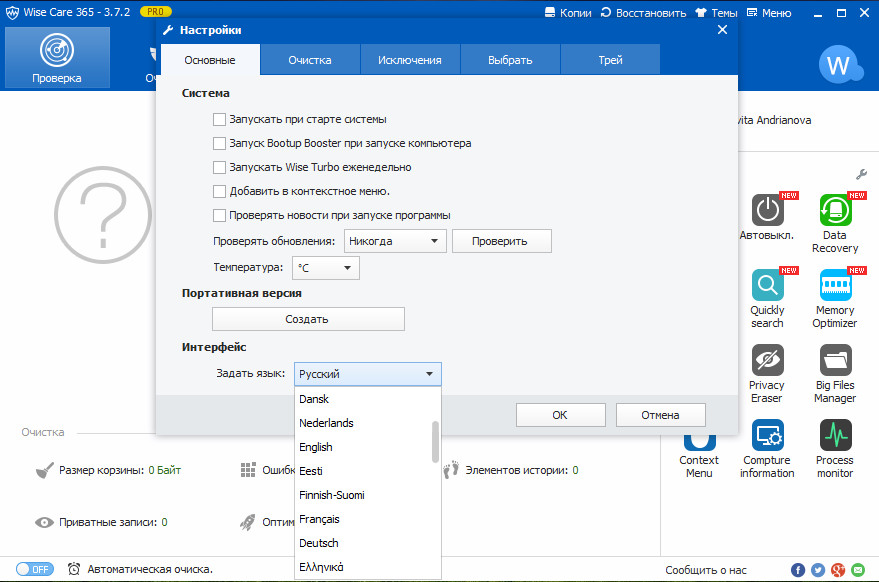Switch to the Очистка settings tab
Image resolution: width=879 pixels, height=582 pixels.
pyautogui.click(x=310, y=60)
